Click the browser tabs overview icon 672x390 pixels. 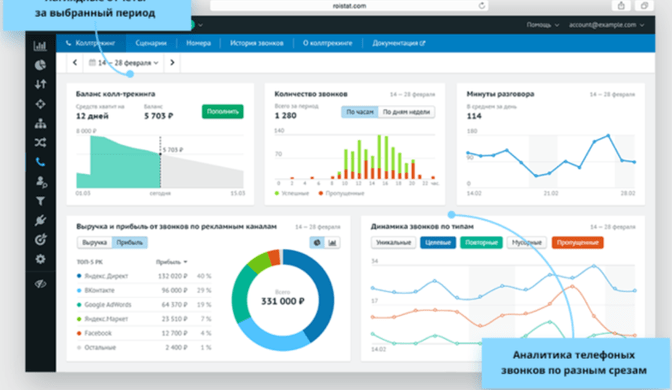(644, 6)
